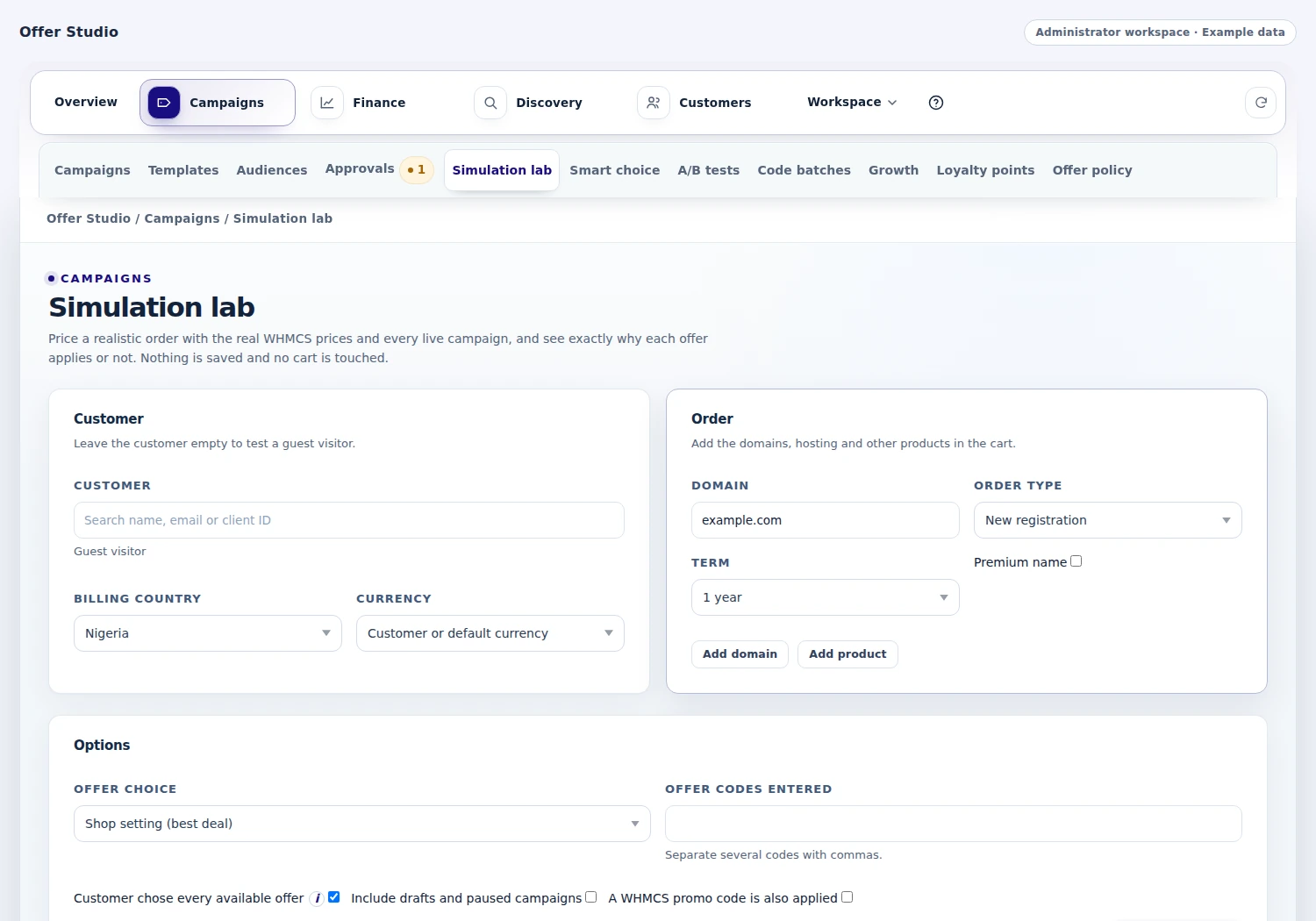Open the A/B tests tab
This screenshot has width=1316, height=921.
tap(709, 170)
